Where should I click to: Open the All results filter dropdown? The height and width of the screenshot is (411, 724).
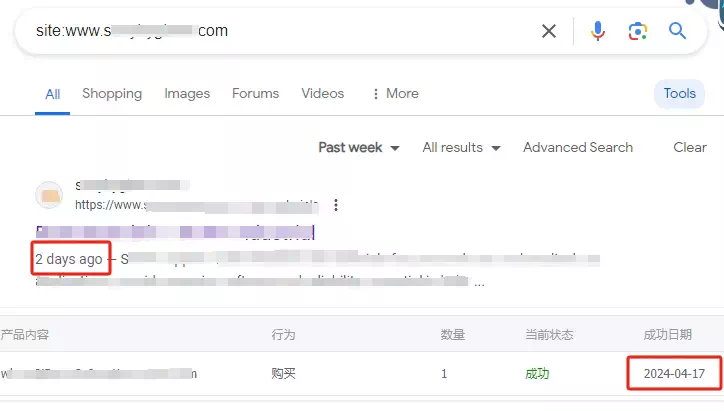pyautogui.click(x=461, y=148)
